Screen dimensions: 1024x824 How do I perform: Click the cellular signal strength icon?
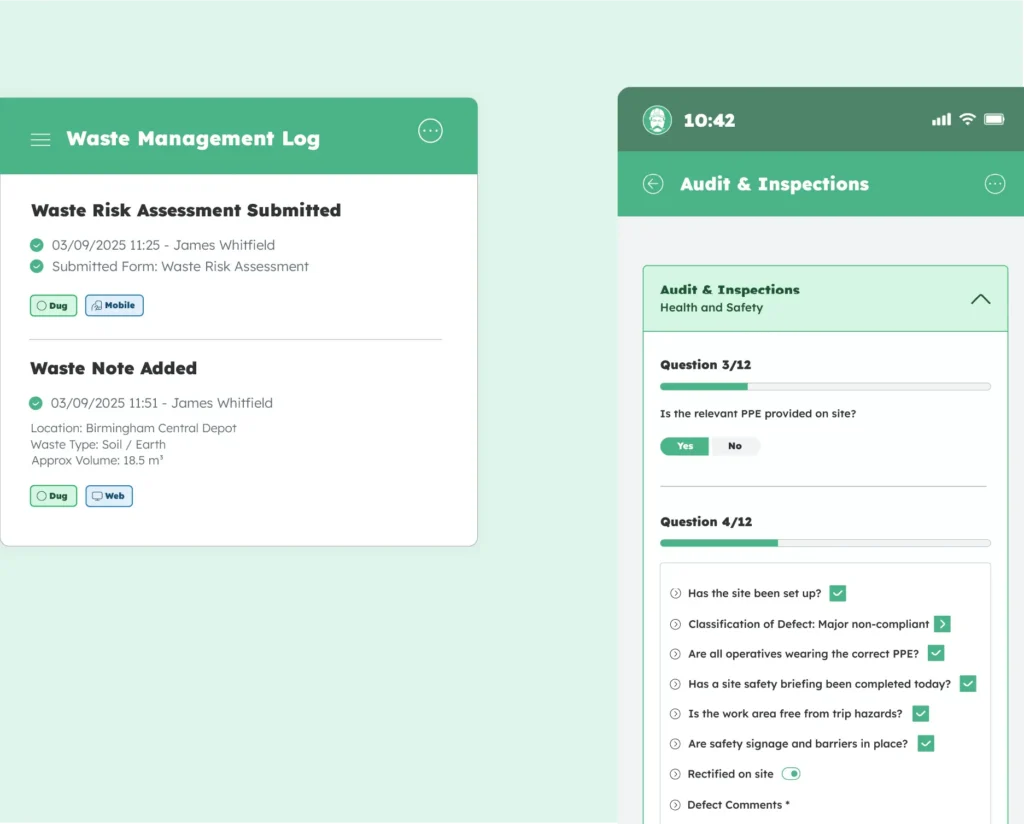[941, 119]
